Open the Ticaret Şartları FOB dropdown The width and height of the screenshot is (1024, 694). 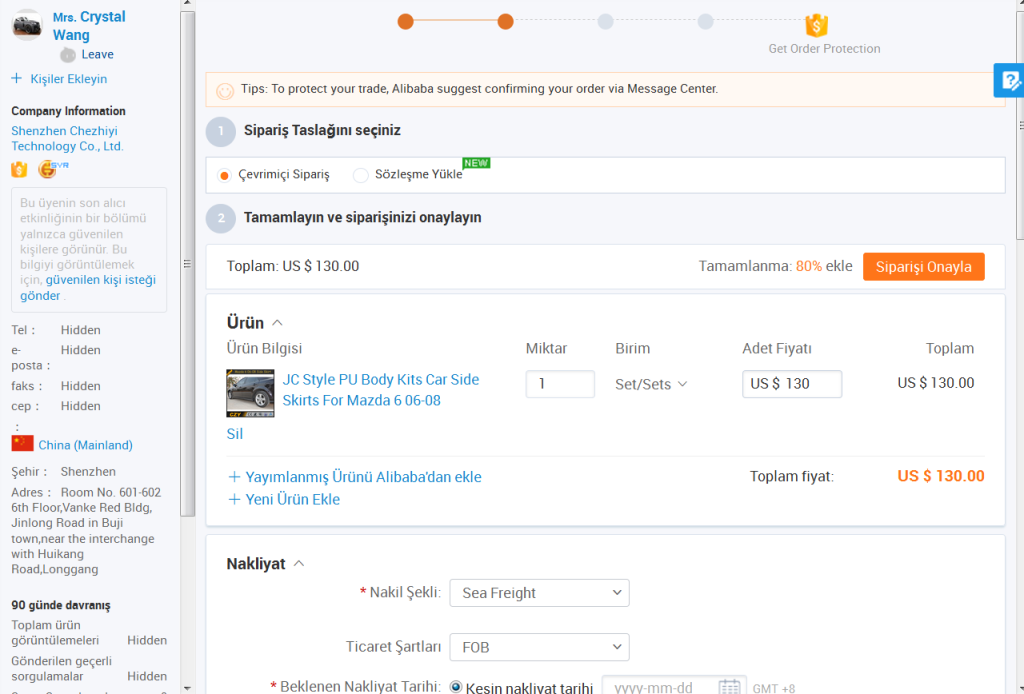coord(539,647)
